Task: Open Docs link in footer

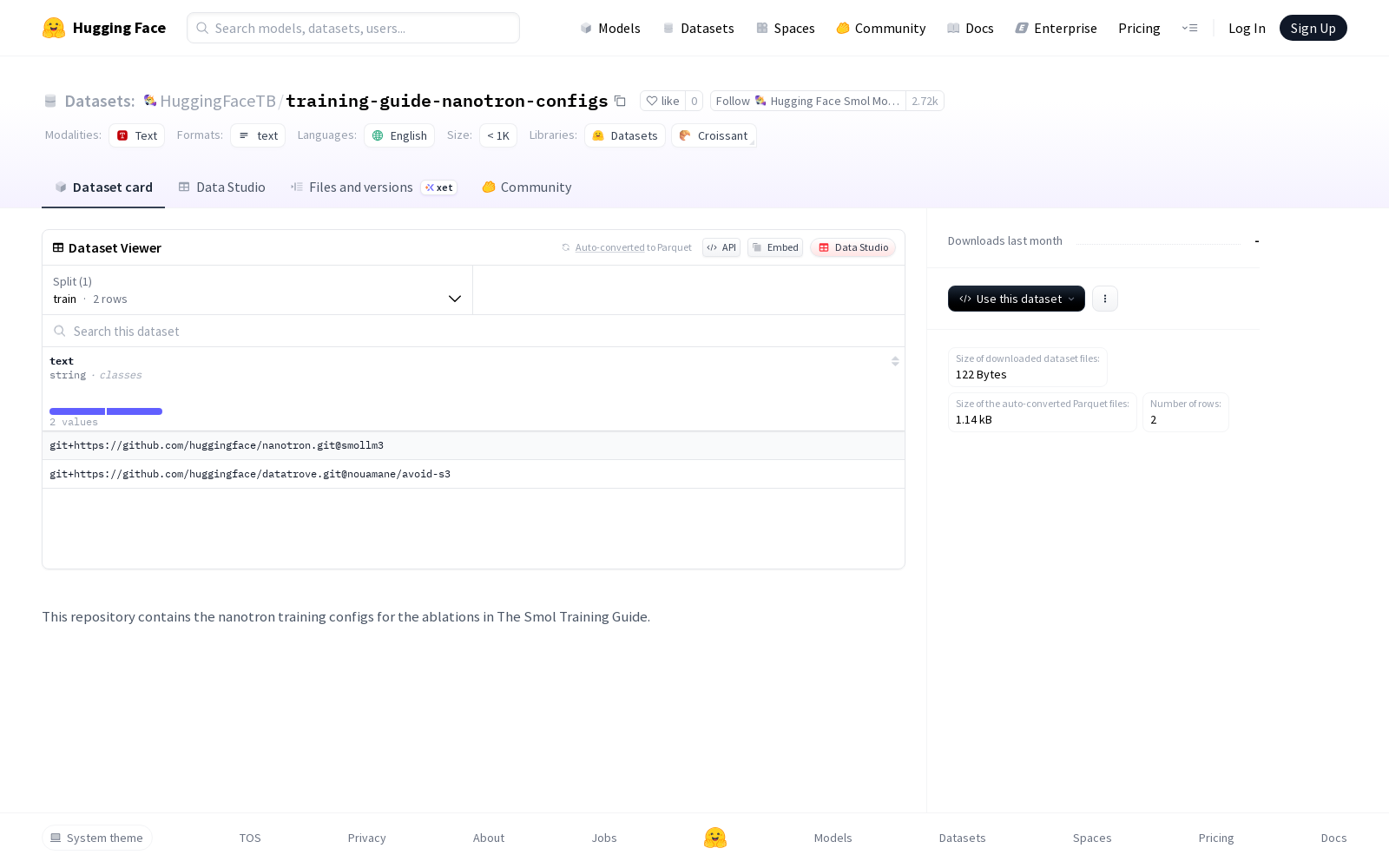Action: tap(1333, 838)
